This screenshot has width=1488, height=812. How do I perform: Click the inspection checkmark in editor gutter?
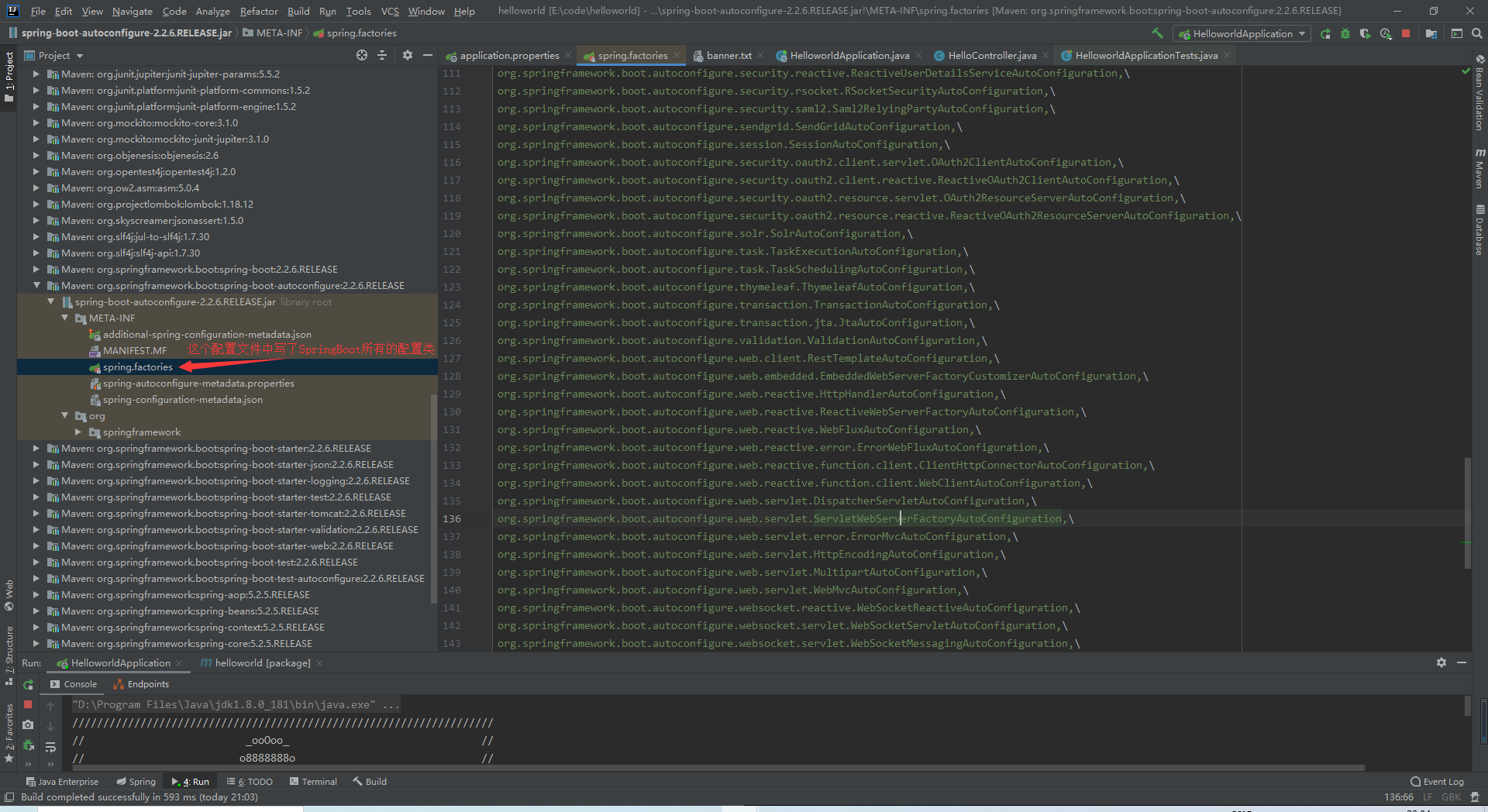[1466, 71]
